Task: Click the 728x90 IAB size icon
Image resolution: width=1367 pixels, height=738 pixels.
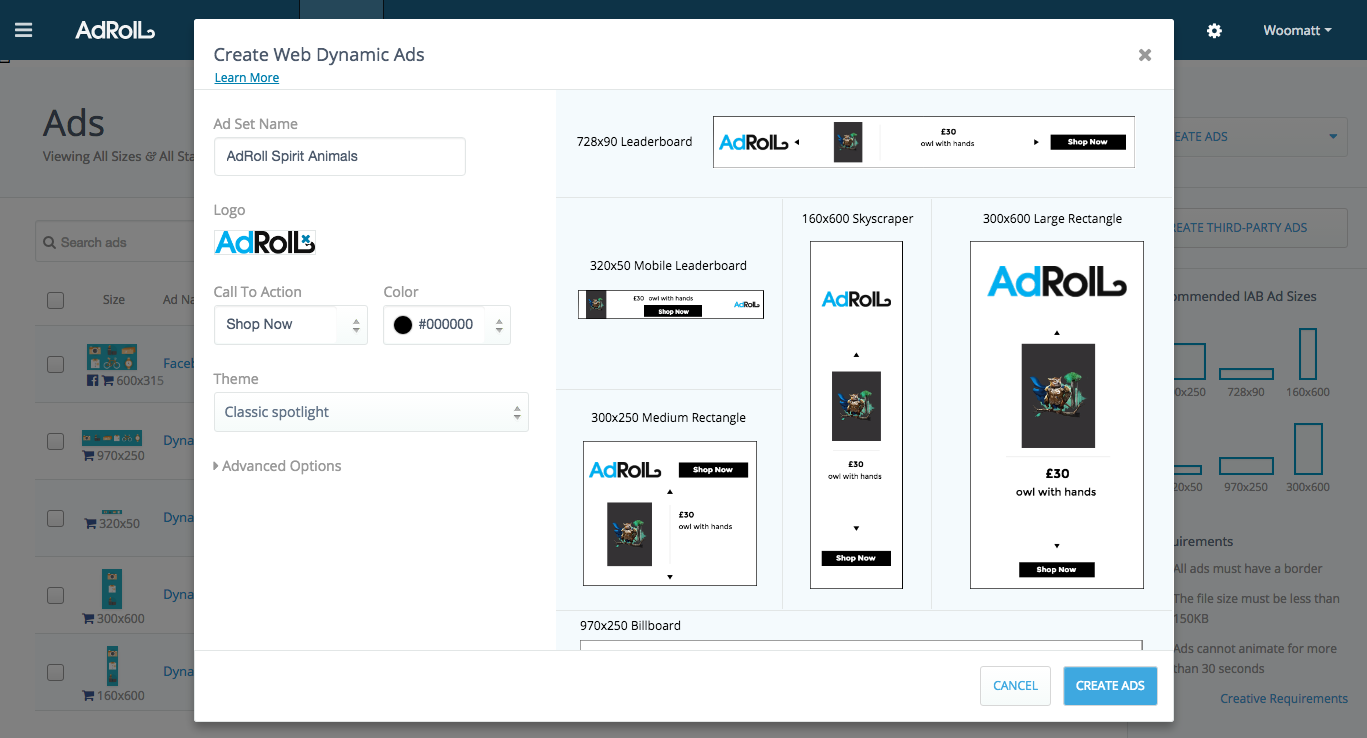Action: (1247, 374)
